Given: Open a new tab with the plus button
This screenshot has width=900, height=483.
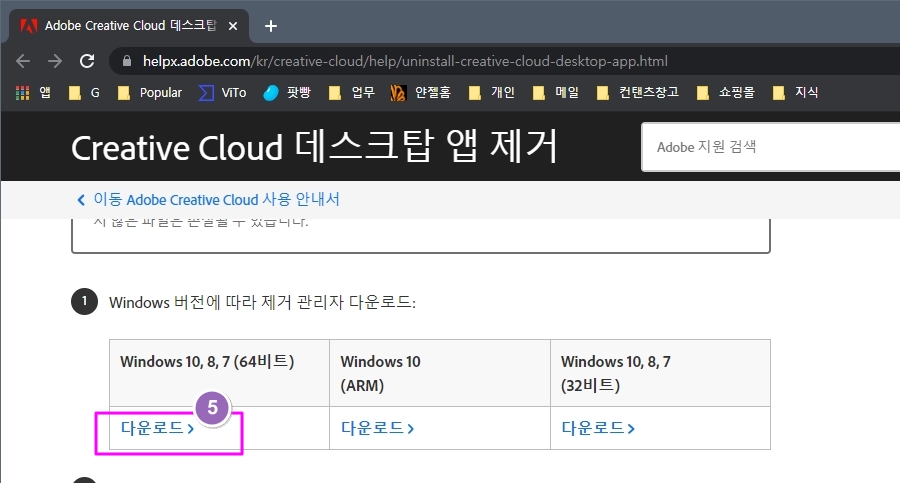Looking at the screenshot, I should pyautogui.click(x=271, y=26).
